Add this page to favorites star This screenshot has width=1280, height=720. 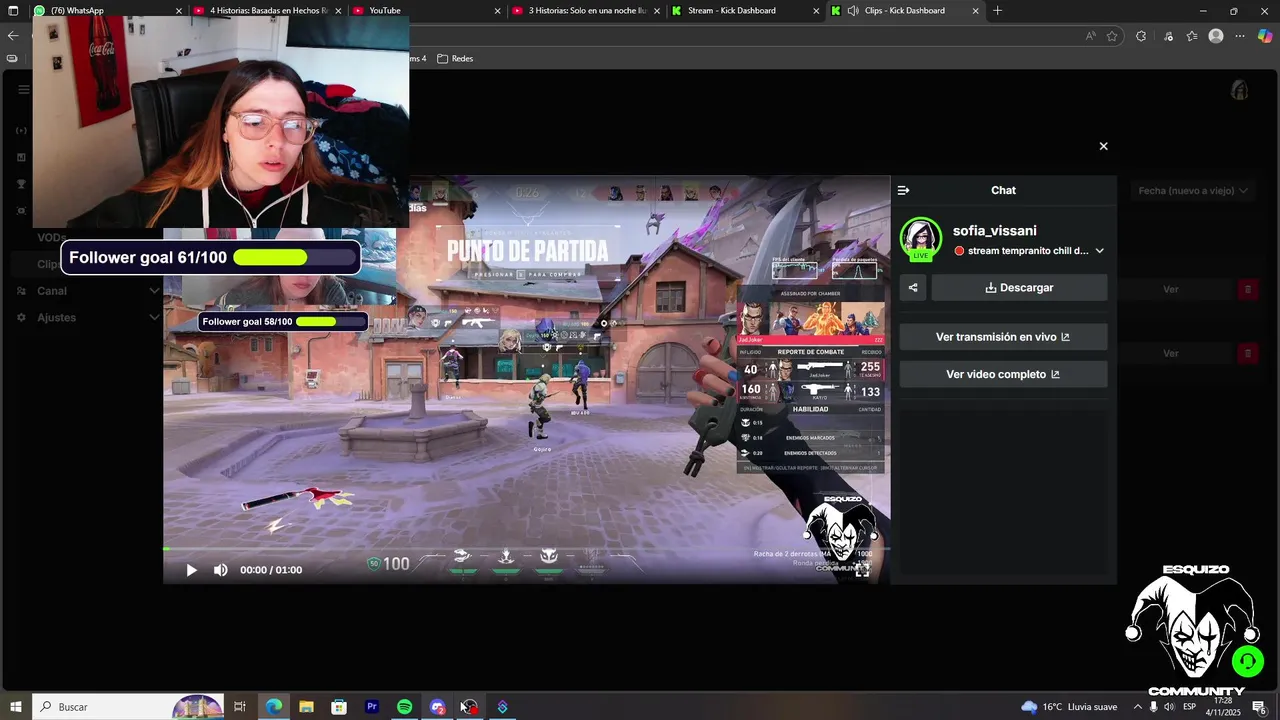pos(1112,36)
